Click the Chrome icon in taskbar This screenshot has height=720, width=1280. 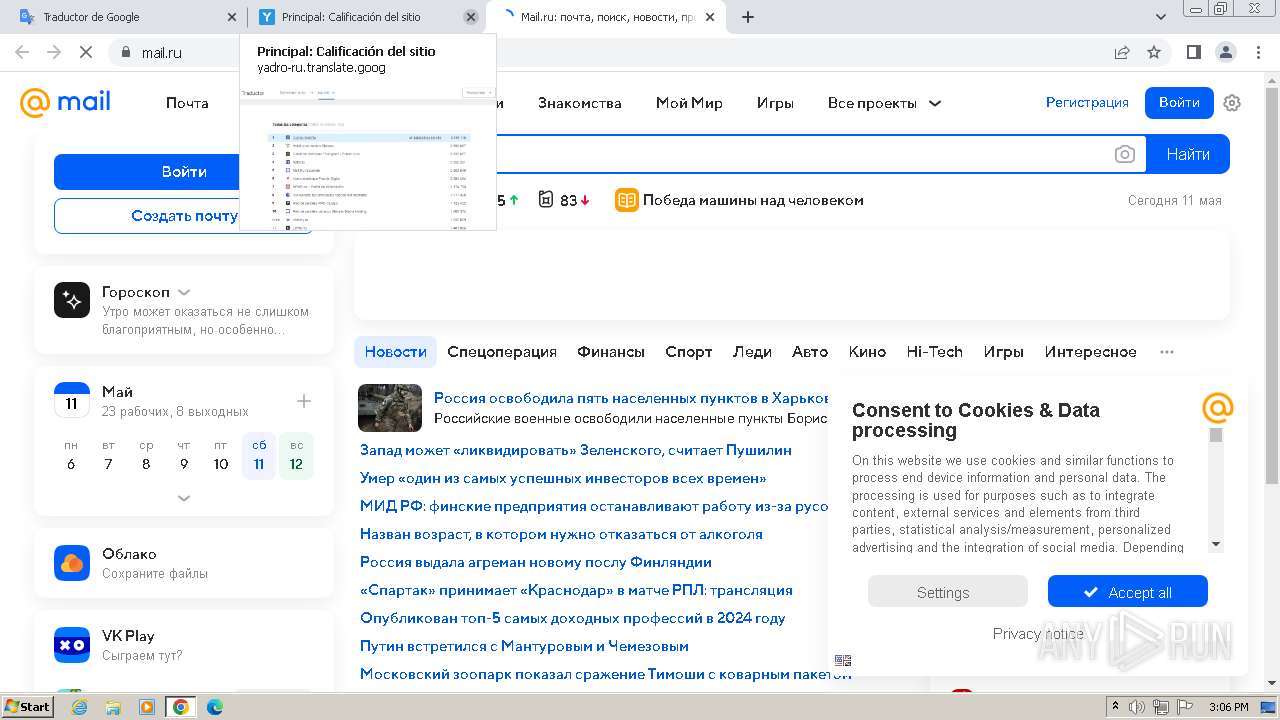(180, 707)
